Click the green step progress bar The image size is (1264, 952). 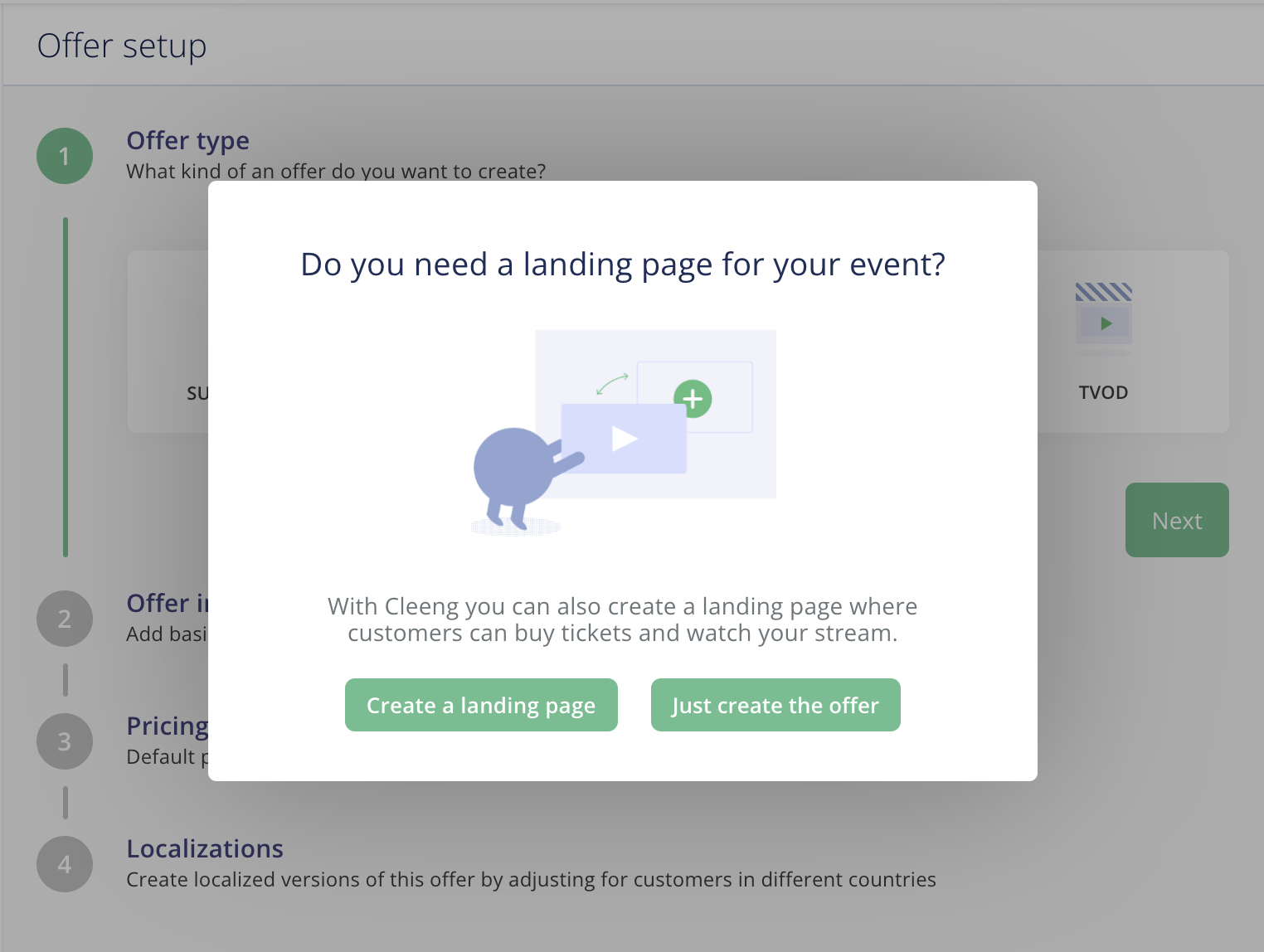pyautogui.click(x=66, y=387)
